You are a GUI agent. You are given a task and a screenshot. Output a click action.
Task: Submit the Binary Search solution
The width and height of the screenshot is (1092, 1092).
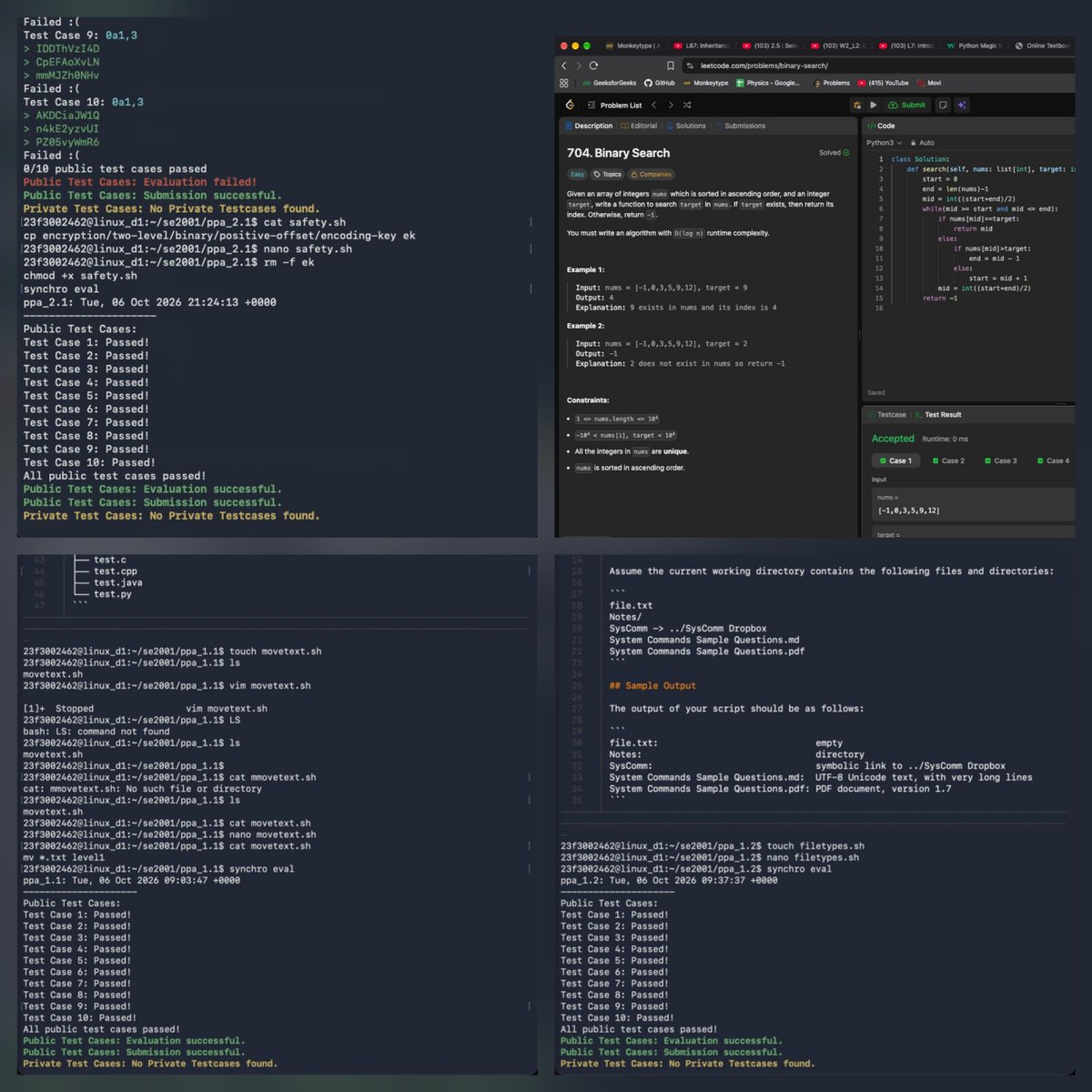906,105
